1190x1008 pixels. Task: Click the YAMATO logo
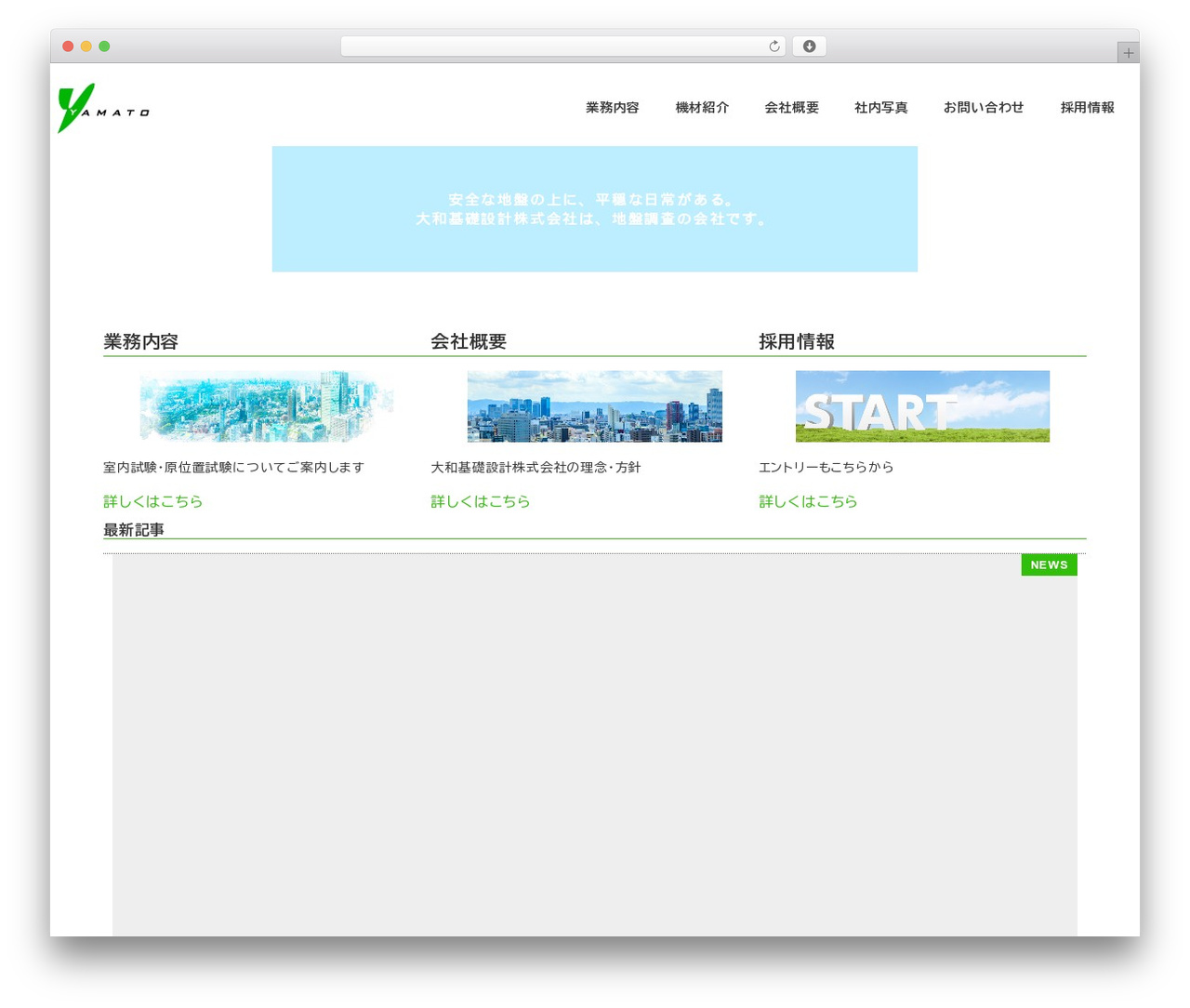tap(103, 108)
